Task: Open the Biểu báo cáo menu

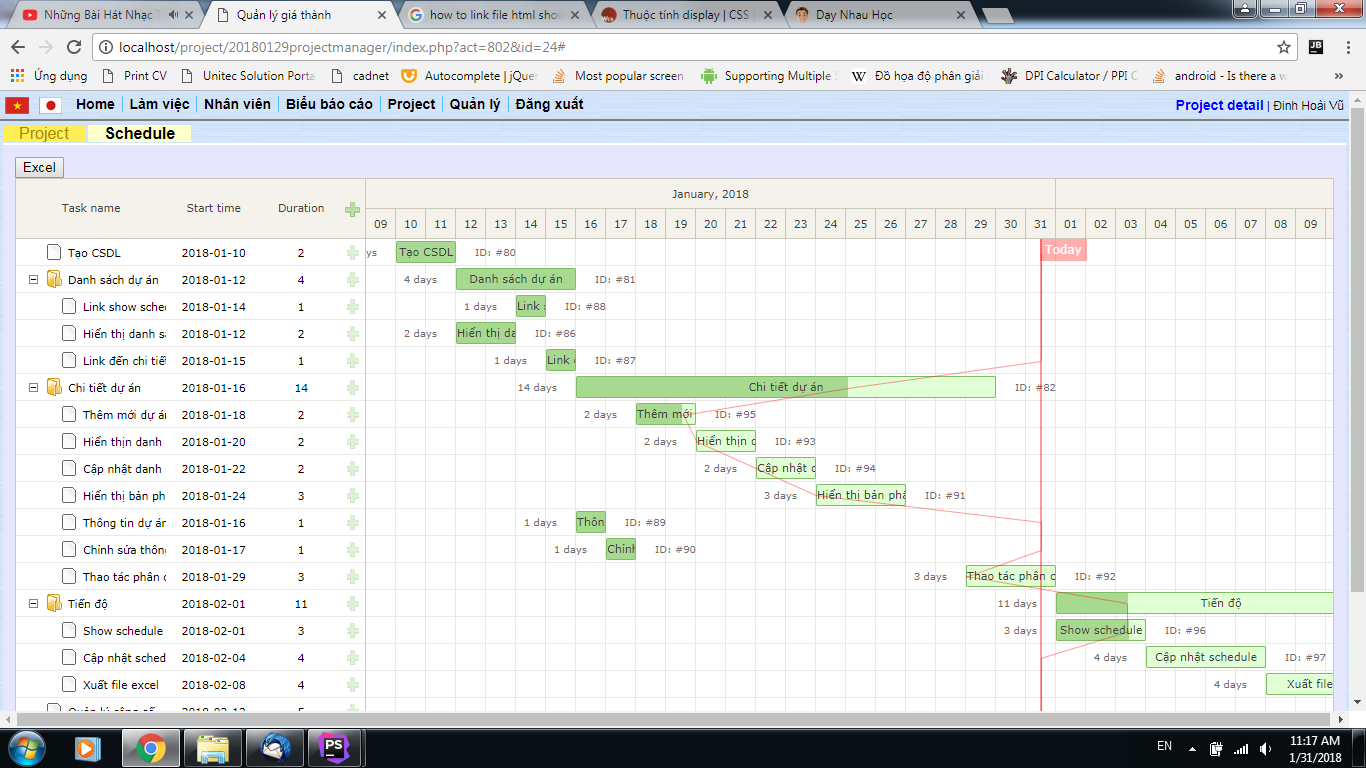Action: point(329,104)
